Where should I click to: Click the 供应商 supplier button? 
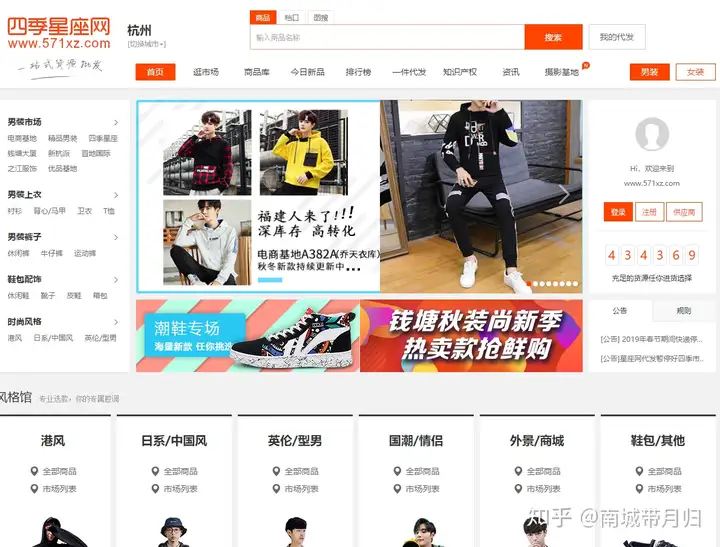(684, 212)
